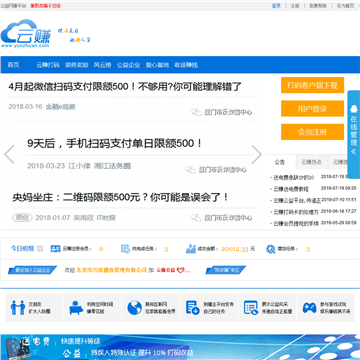Click the blue label right of 云赚公益

[x=226, y=270]
